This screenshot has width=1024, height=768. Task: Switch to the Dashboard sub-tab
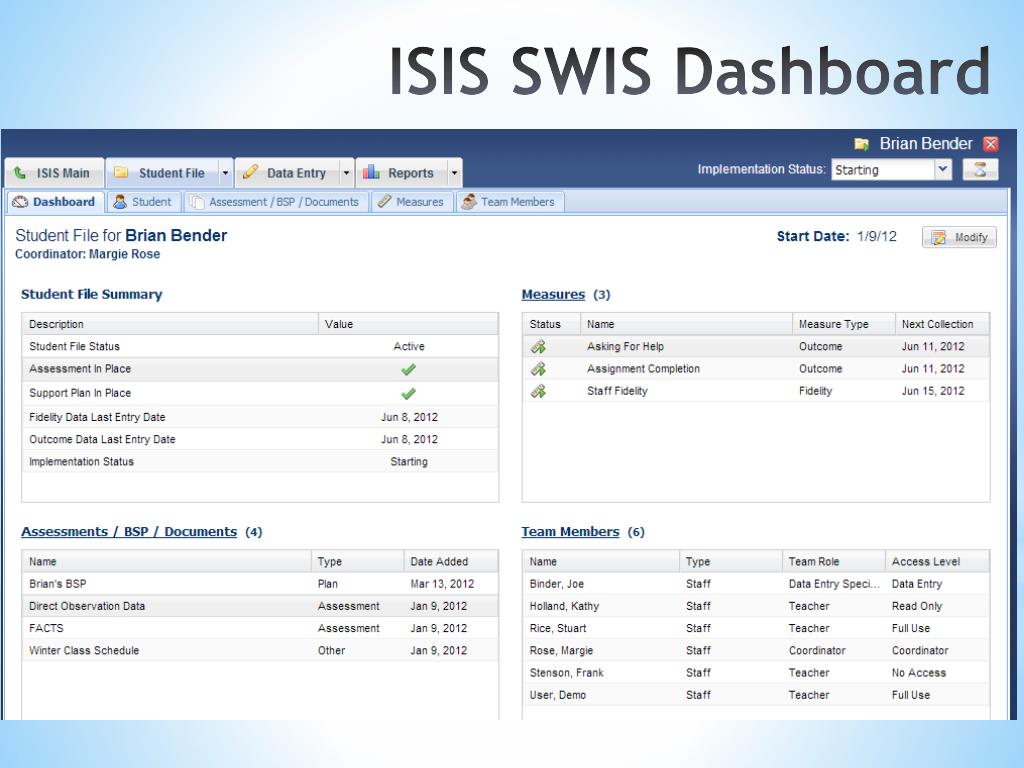(x=55, y=202)
